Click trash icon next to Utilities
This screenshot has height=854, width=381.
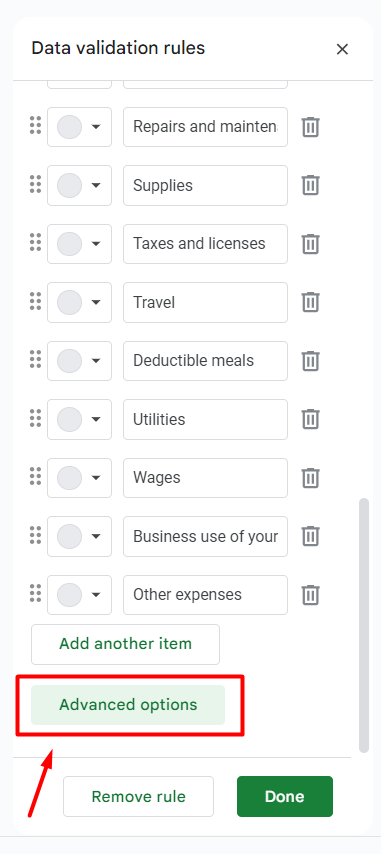coord(310,419)
